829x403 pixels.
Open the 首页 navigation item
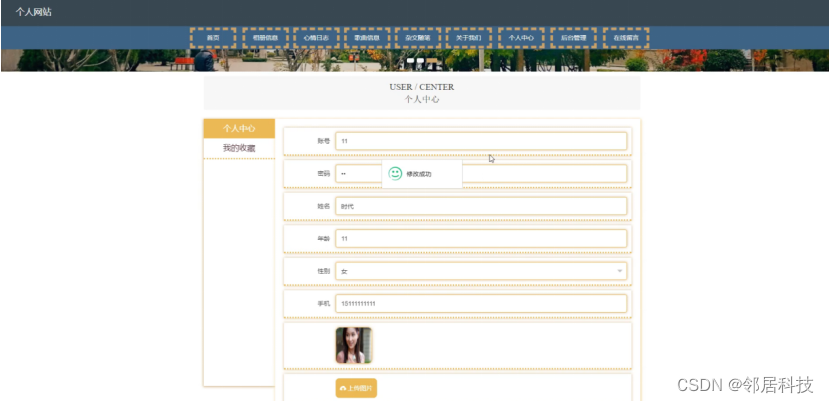213,38
